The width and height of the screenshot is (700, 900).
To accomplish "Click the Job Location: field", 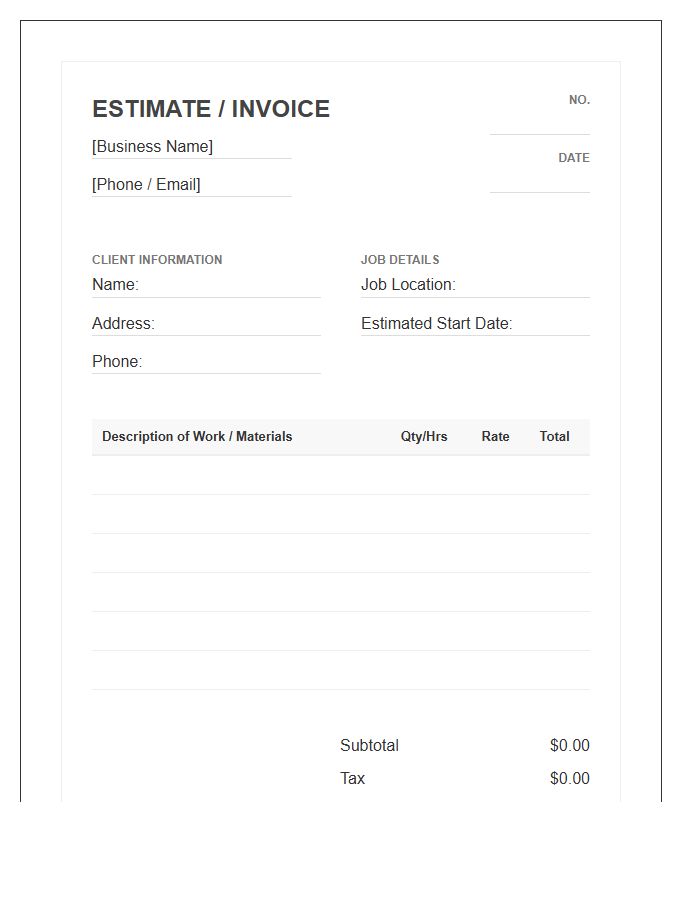I will pyautogui.click(x=475, y=285).
